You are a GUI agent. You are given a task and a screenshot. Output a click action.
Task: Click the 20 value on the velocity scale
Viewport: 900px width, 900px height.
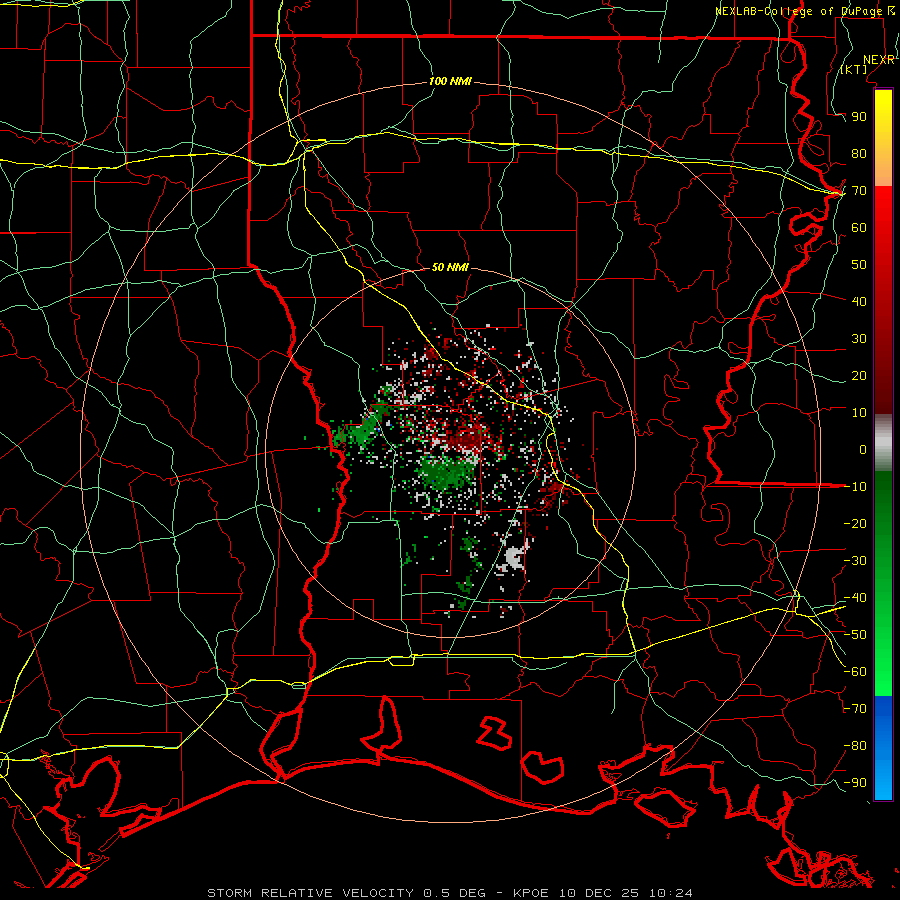[x=859, y=375]
